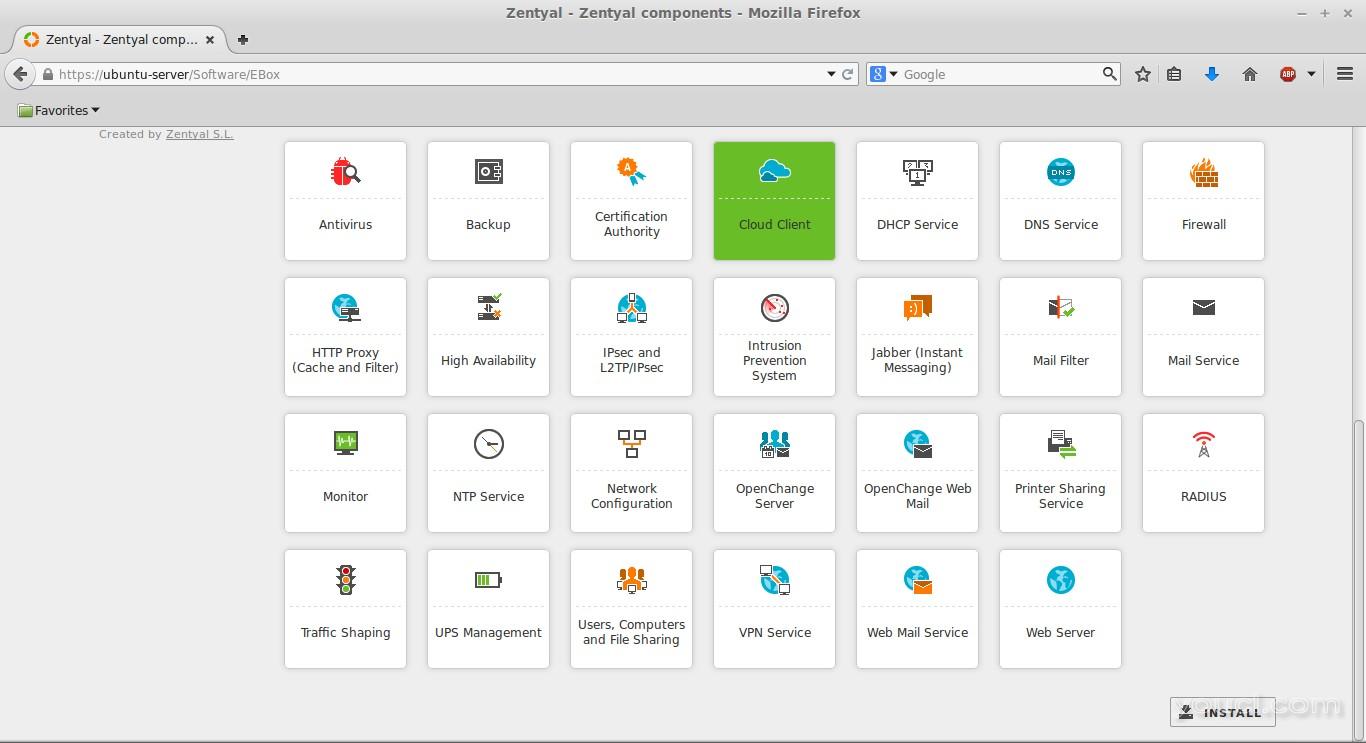
Task: Select the UPS Management component
Action: (488, 609)
